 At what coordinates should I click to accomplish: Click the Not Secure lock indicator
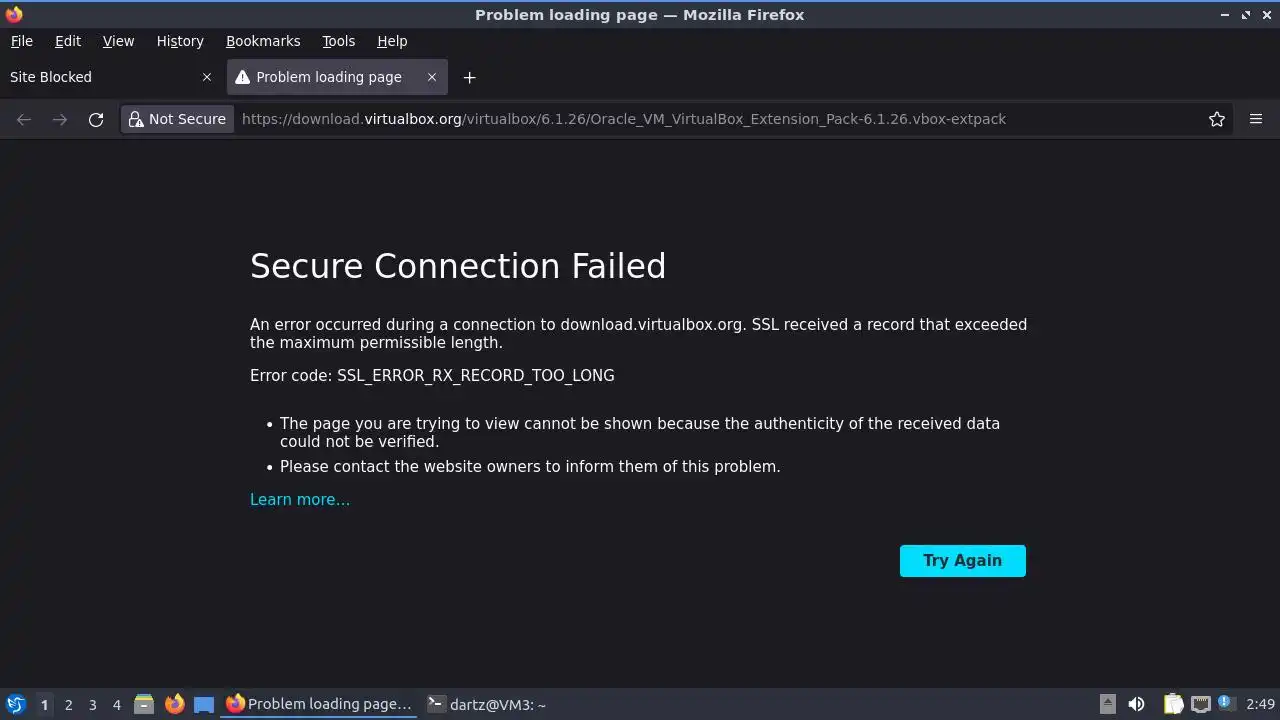coord(177,119)
